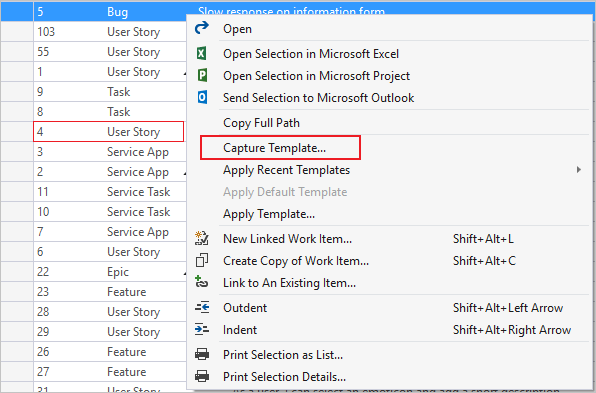Click the Link to An Existing Item icon
Viewport: 596px width, 393px height.
click(201, 282)
